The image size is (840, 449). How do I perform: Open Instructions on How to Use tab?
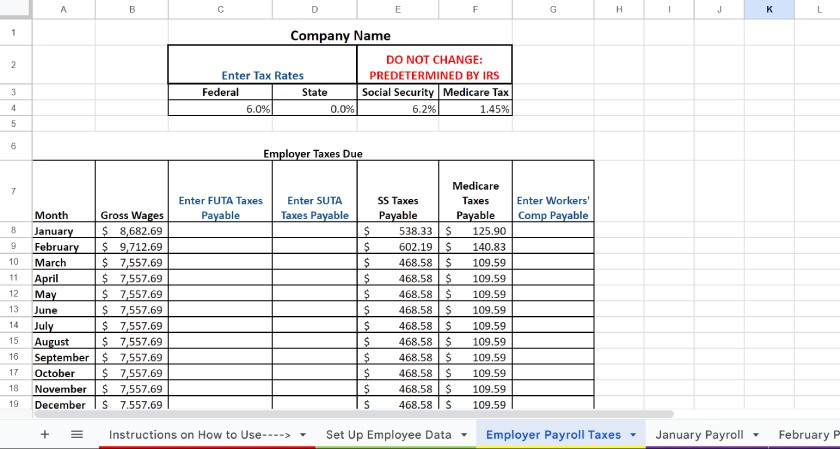pyautogui.click(x=199, y=435)
